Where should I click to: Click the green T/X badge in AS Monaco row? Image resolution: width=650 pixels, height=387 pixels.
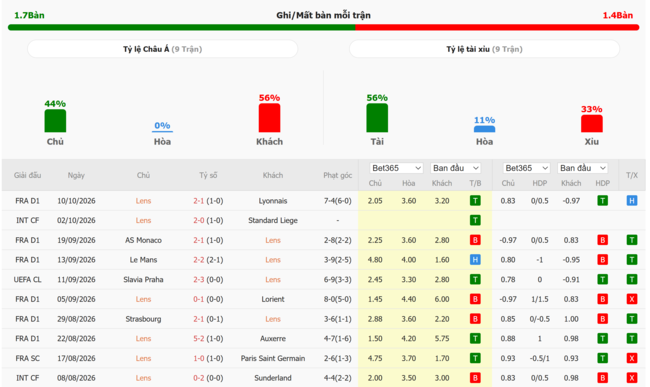(631, 240)
